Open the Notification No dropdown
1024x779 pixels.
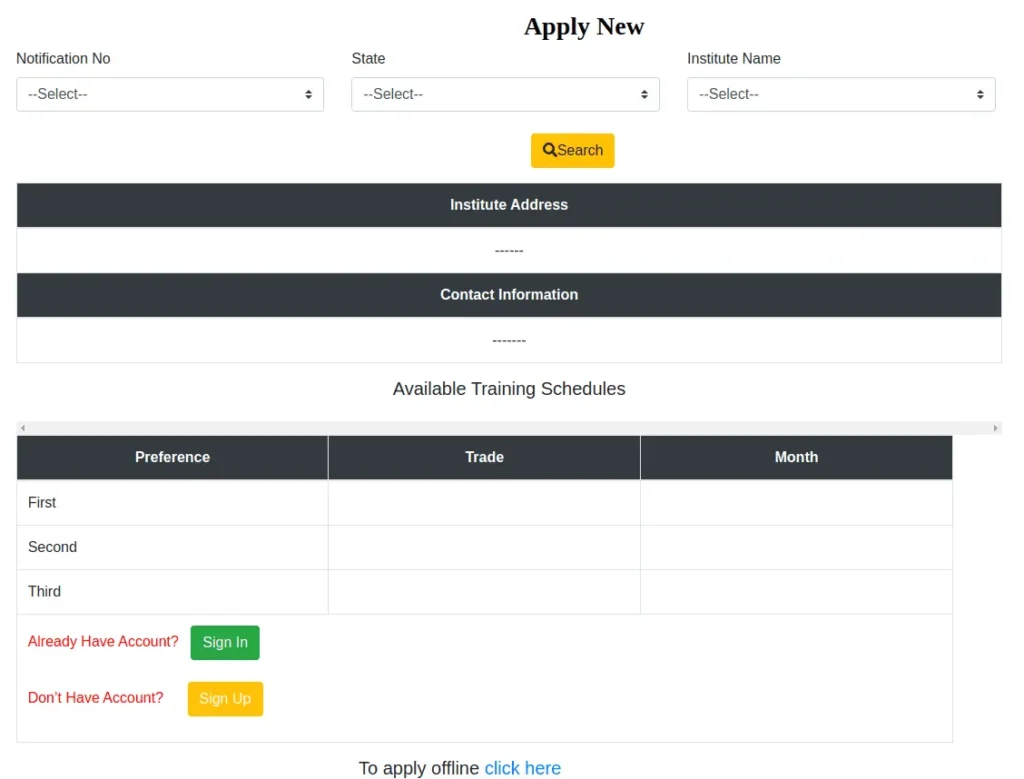(170, 94)
